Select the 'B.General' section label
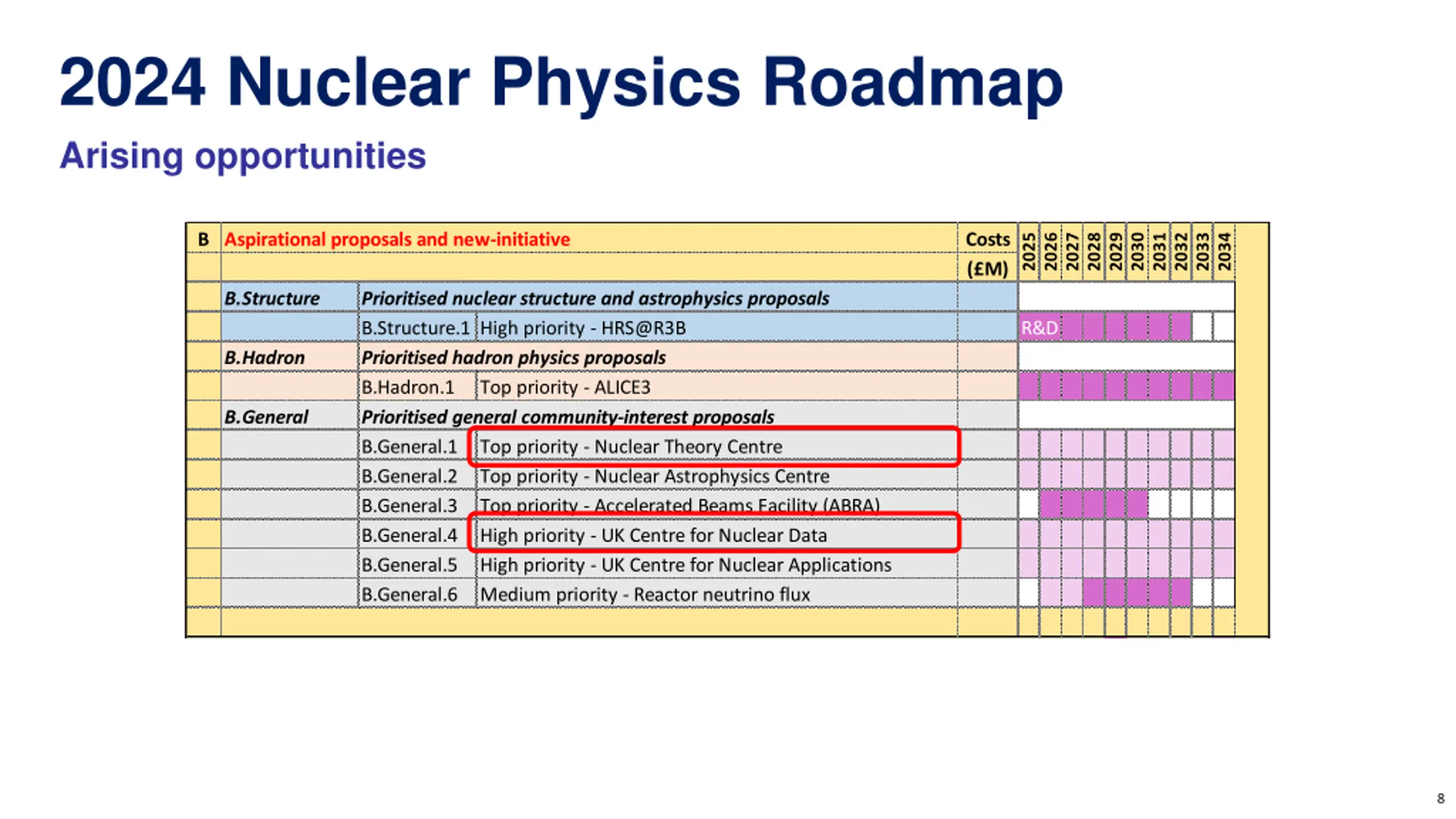 266,417
